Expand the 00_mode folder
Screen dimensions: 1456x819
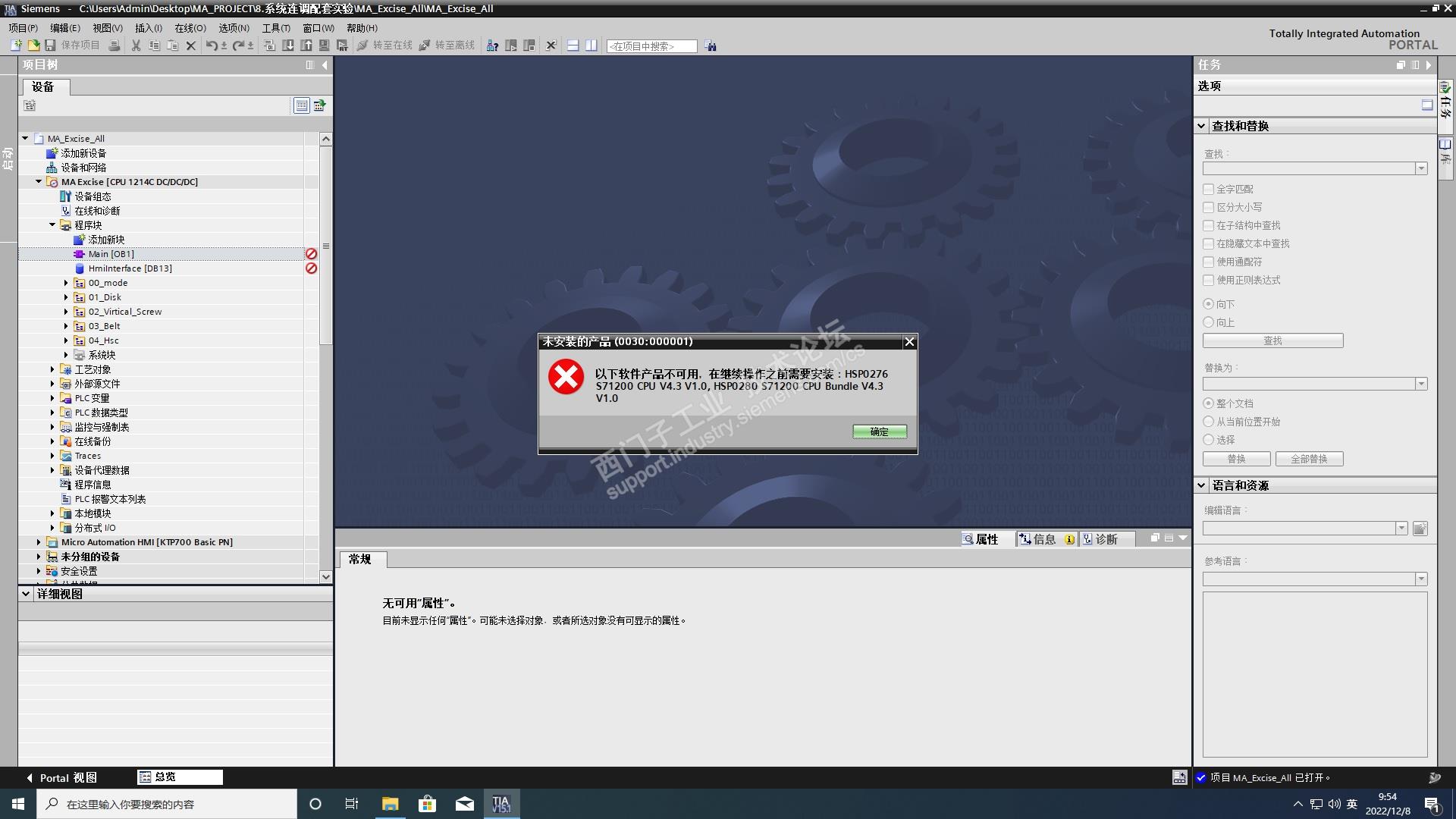66,283
